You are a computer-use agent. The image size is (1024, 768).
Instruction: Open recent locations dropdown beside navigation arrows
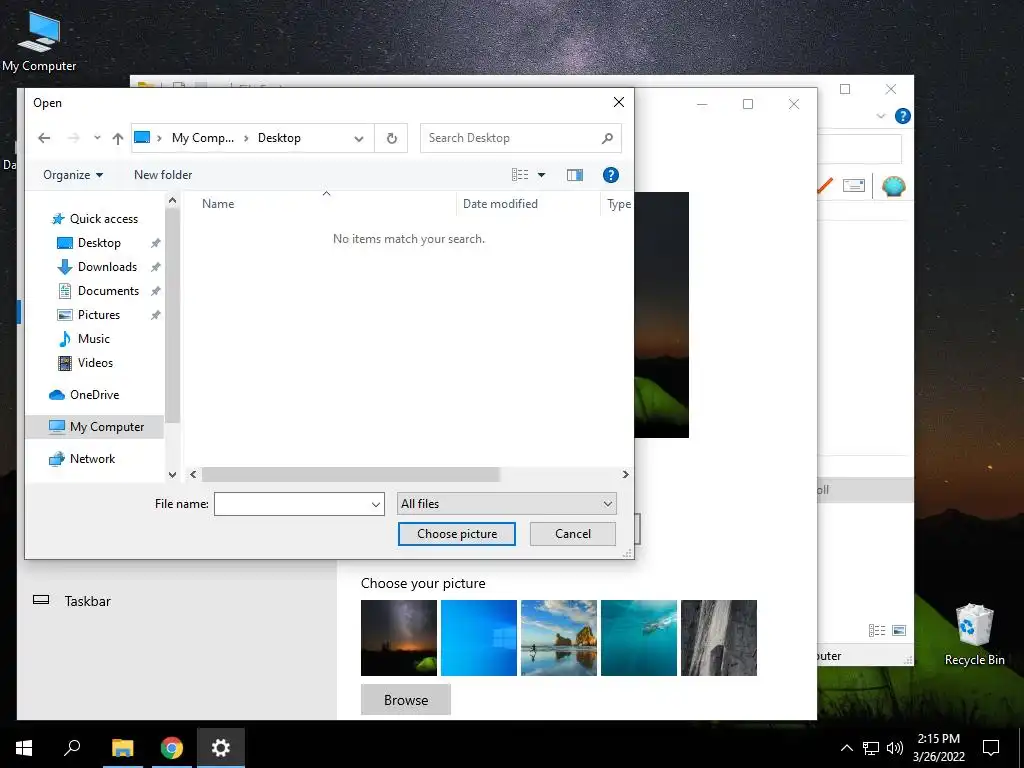coord(97,138)
